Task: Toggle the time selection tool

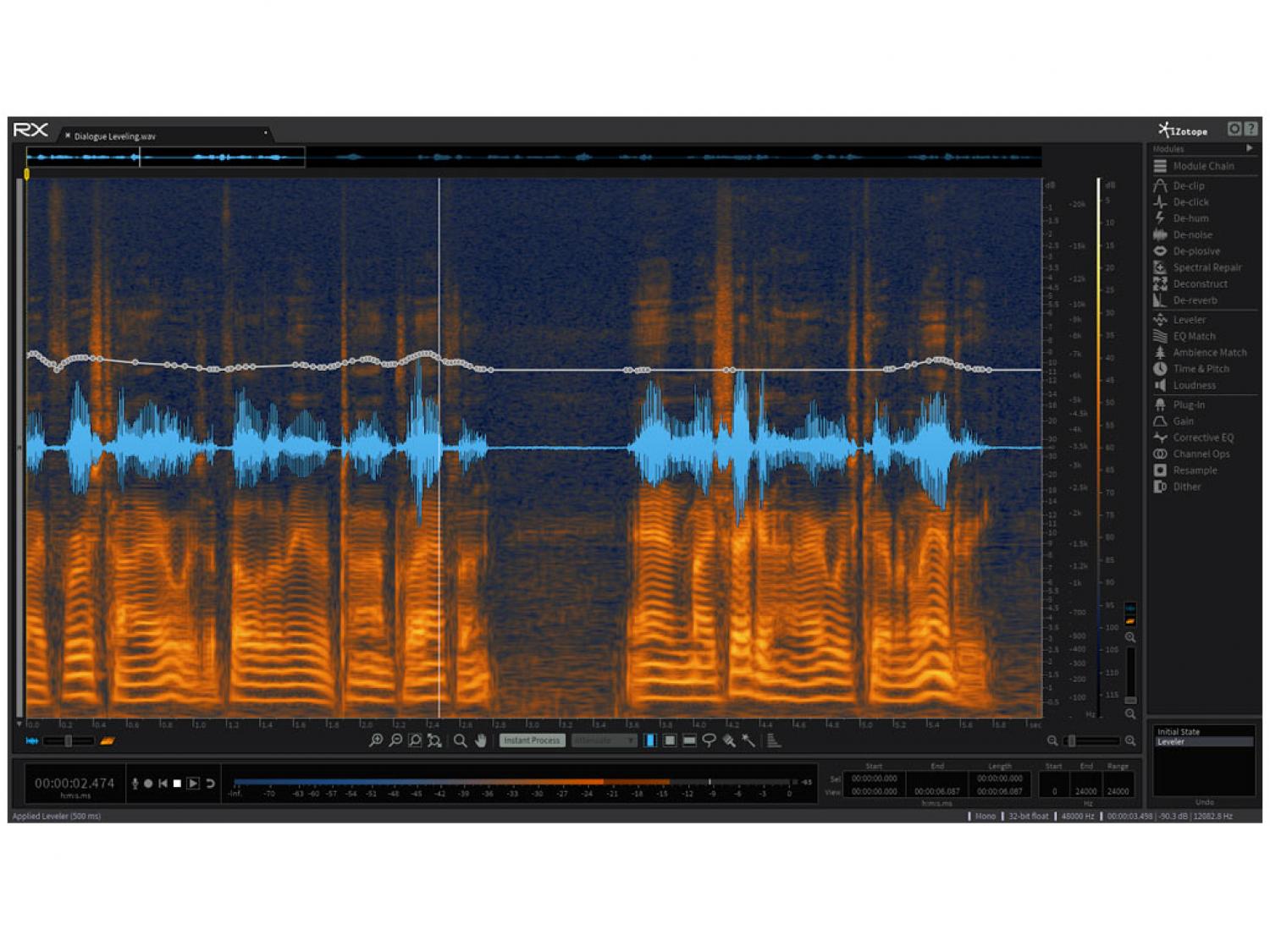Action: point(649,740)
